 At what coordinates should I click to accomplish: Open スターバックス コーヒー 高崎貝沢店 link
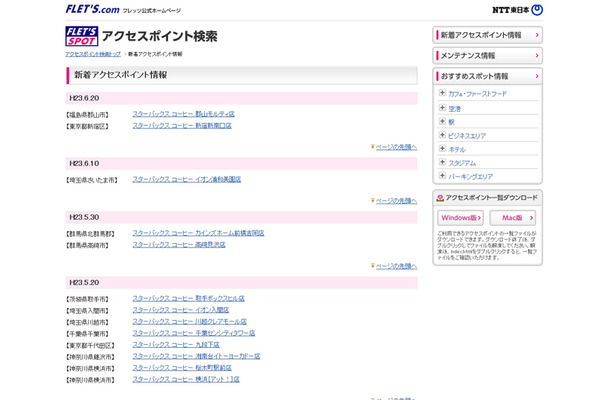(179, 245)
